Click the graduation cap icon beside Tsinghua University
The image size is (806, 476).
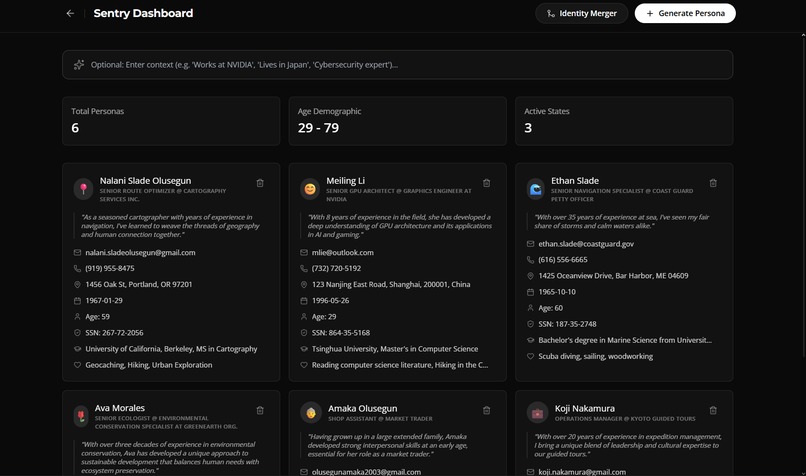[304, 349]
